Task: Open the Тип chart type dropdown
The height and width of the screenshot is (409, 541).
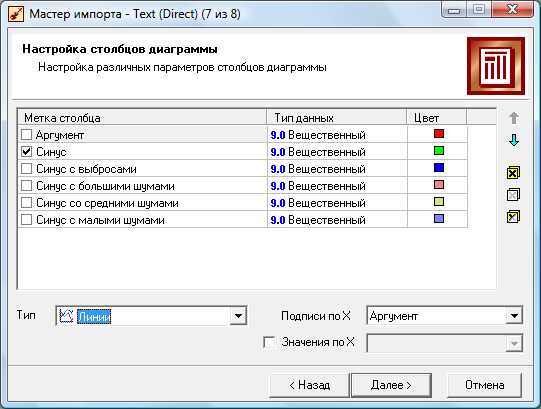Action: tap(238, 316)
